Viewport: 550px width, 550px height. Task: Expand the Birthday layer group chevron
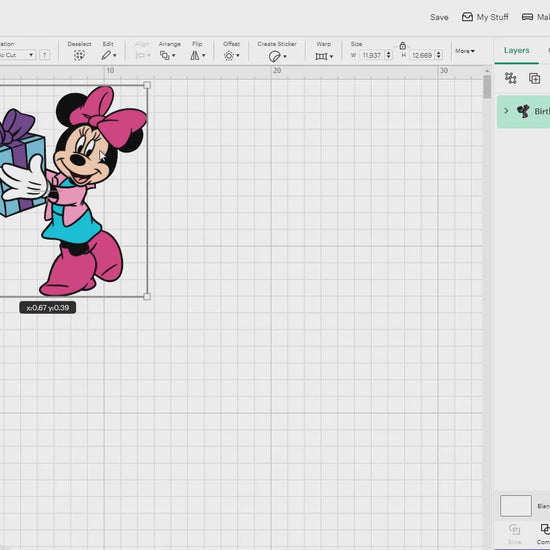click(506, 111)
